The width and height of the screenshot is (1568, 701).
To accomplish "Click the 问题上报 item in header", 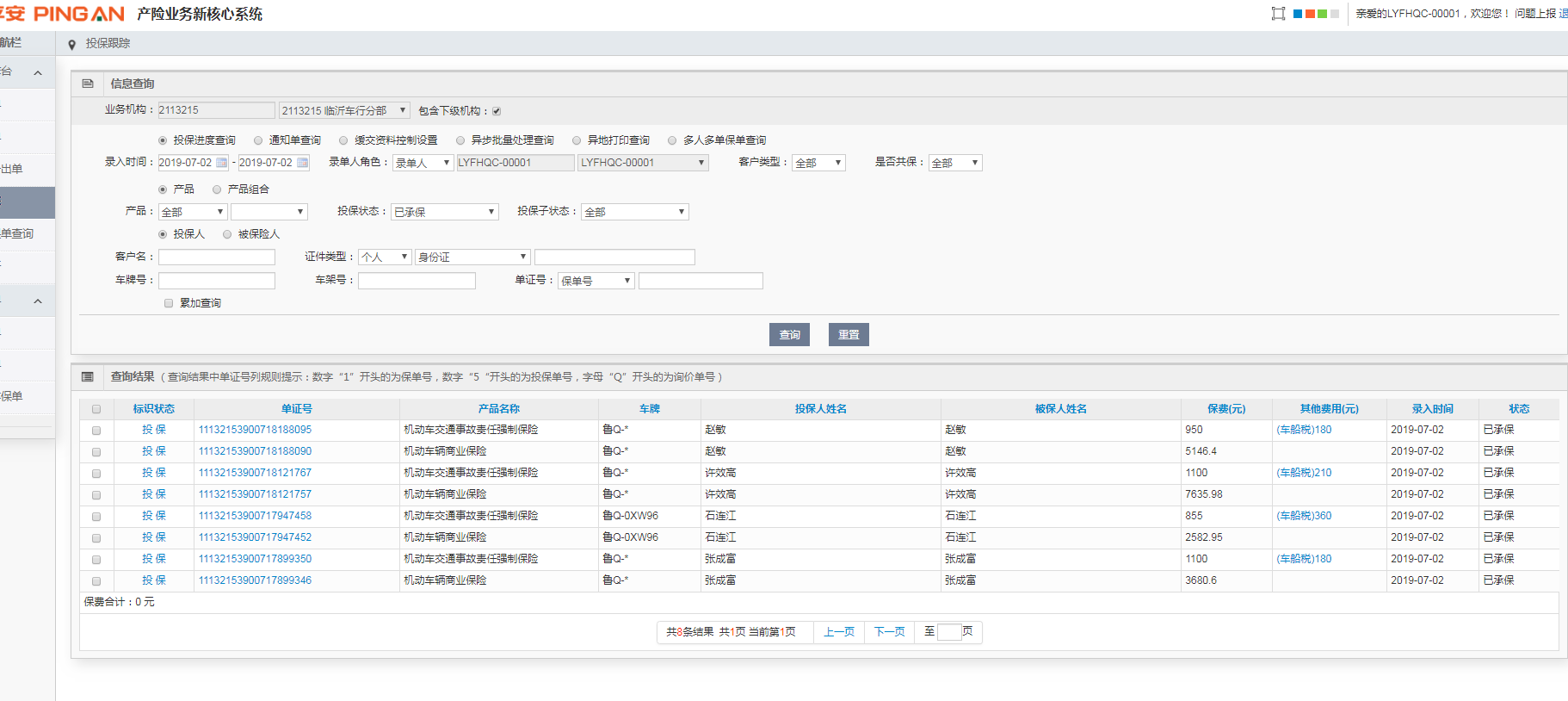I will [1535, 14].
